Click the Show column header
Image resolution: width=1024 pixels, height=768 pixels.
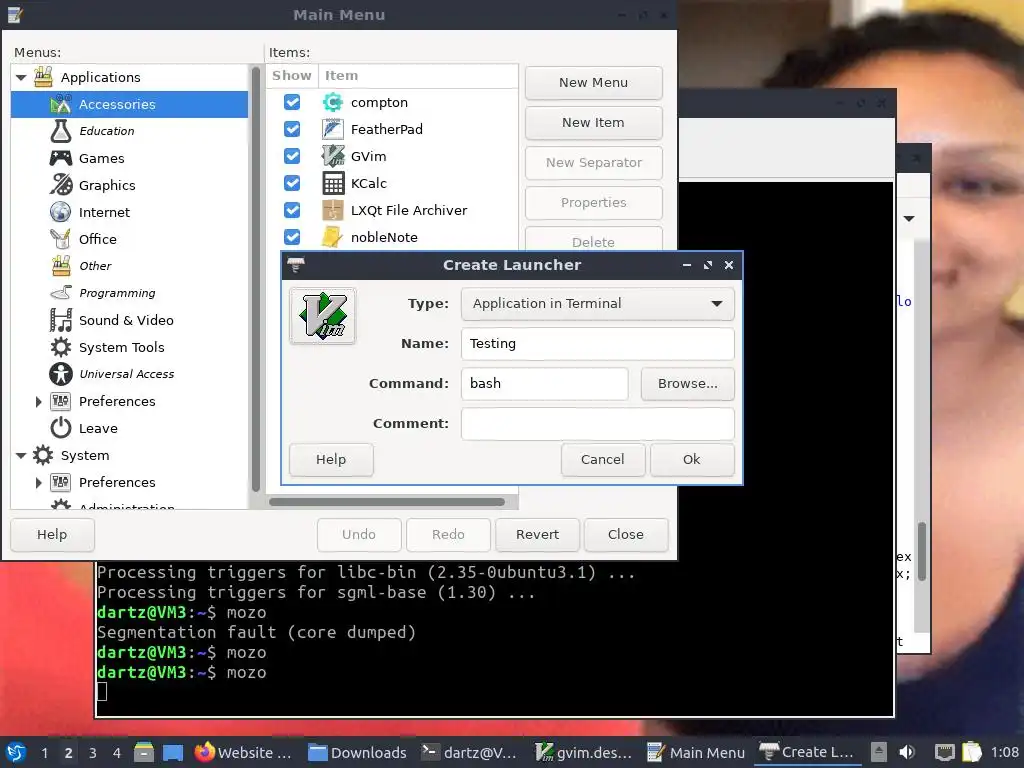(x=292, y=76)
